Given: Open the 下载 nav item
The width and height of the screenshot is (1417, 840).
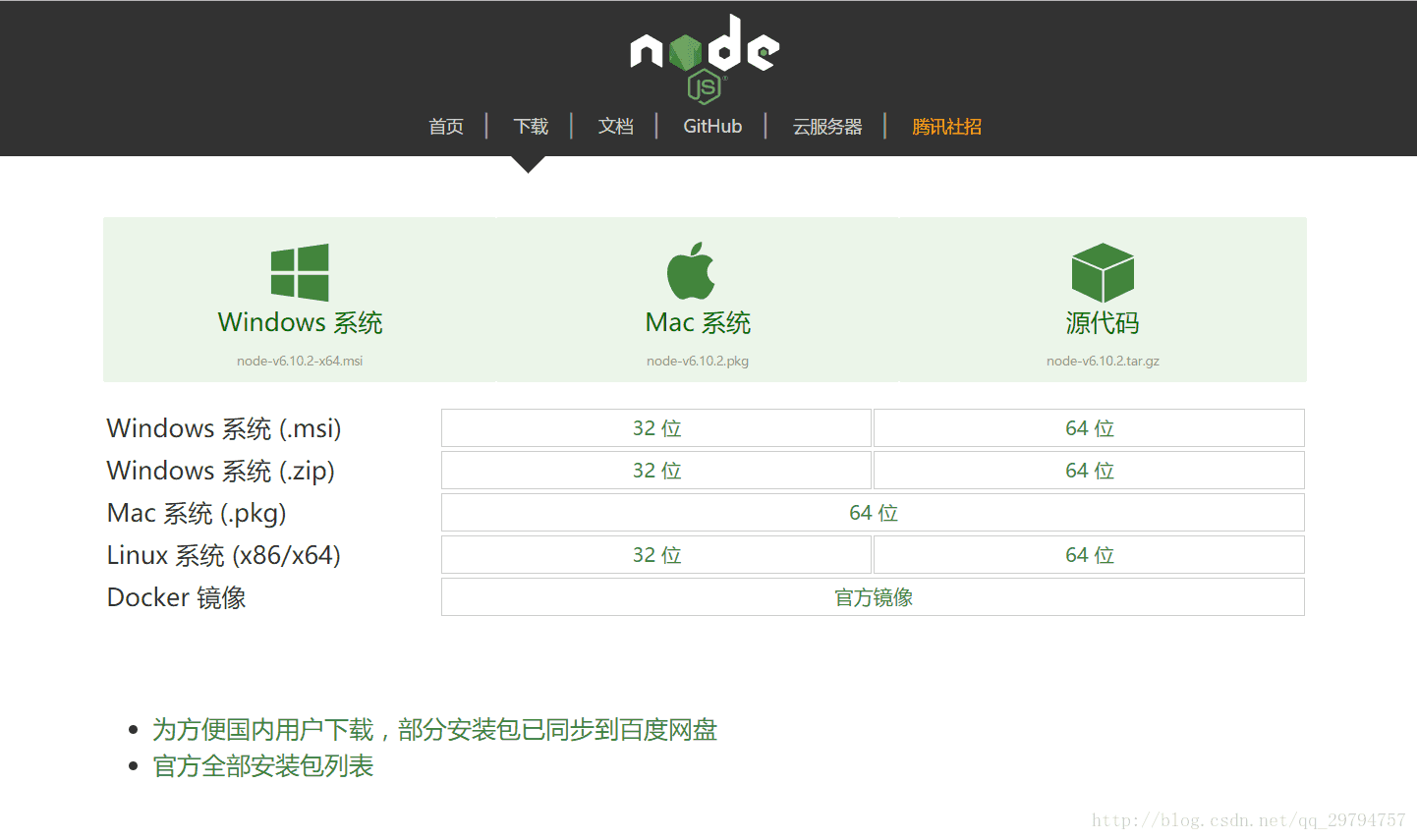Looking at the screenshot, I should click(531, 127).
